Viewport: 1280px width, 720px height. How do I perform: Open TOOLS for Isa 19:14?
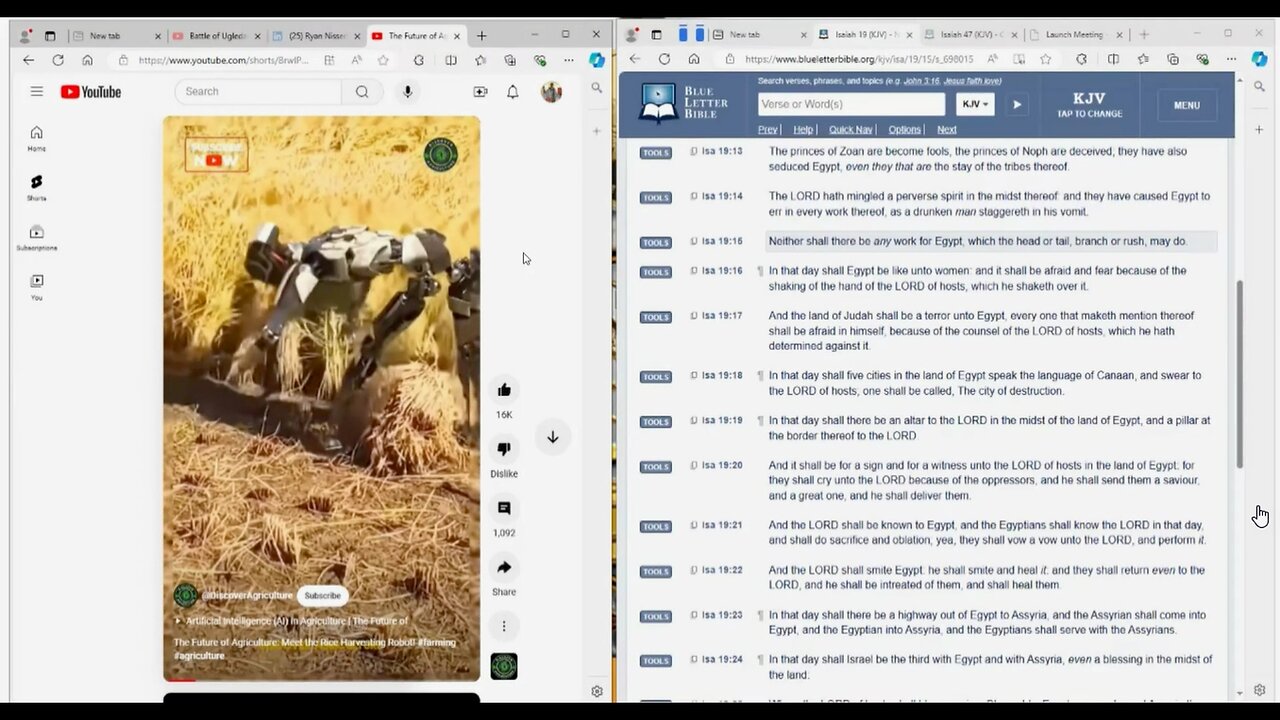pos(656,197)
